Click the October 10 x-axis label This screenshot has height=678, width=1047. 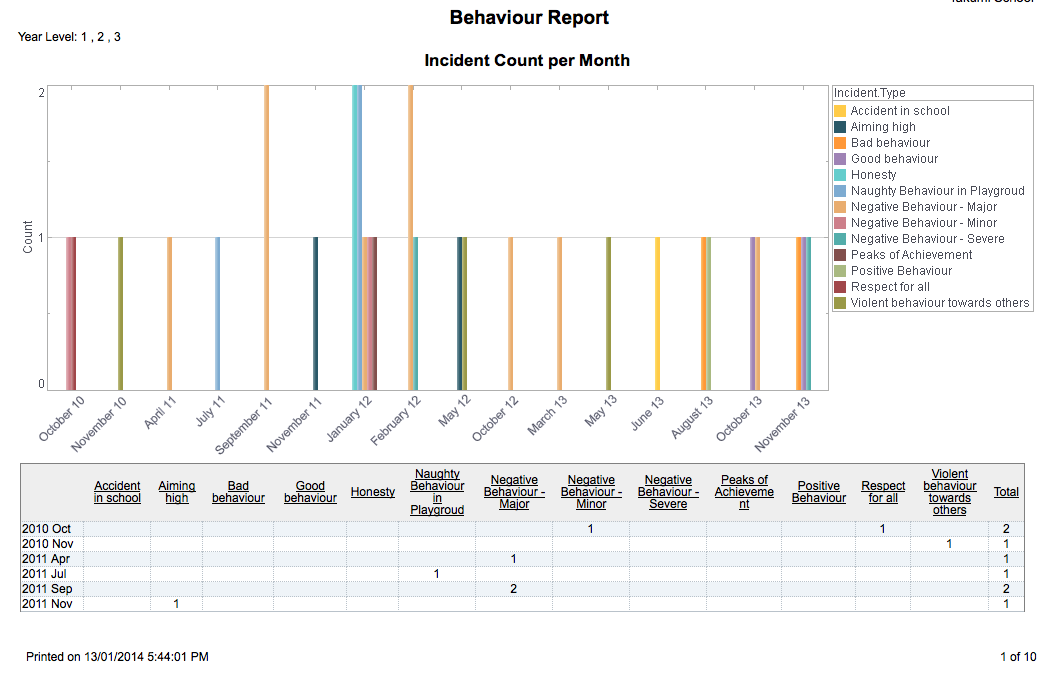(61, 419)
